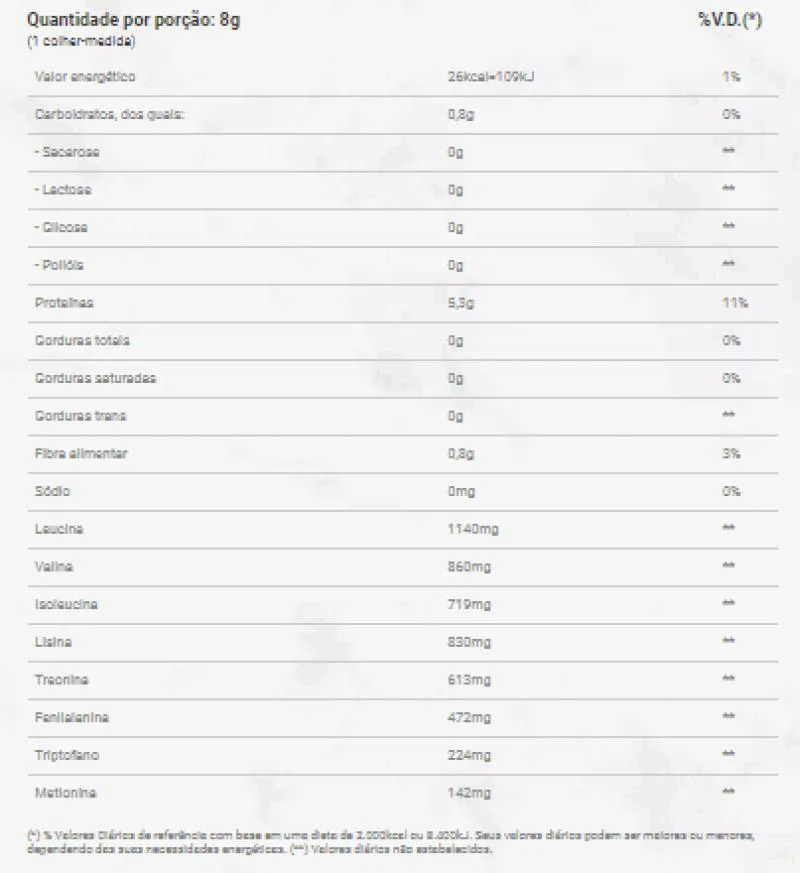Screen dimensions: 800x873
Task: Select the Sacarose row label
Action: (x=67, y=152)
